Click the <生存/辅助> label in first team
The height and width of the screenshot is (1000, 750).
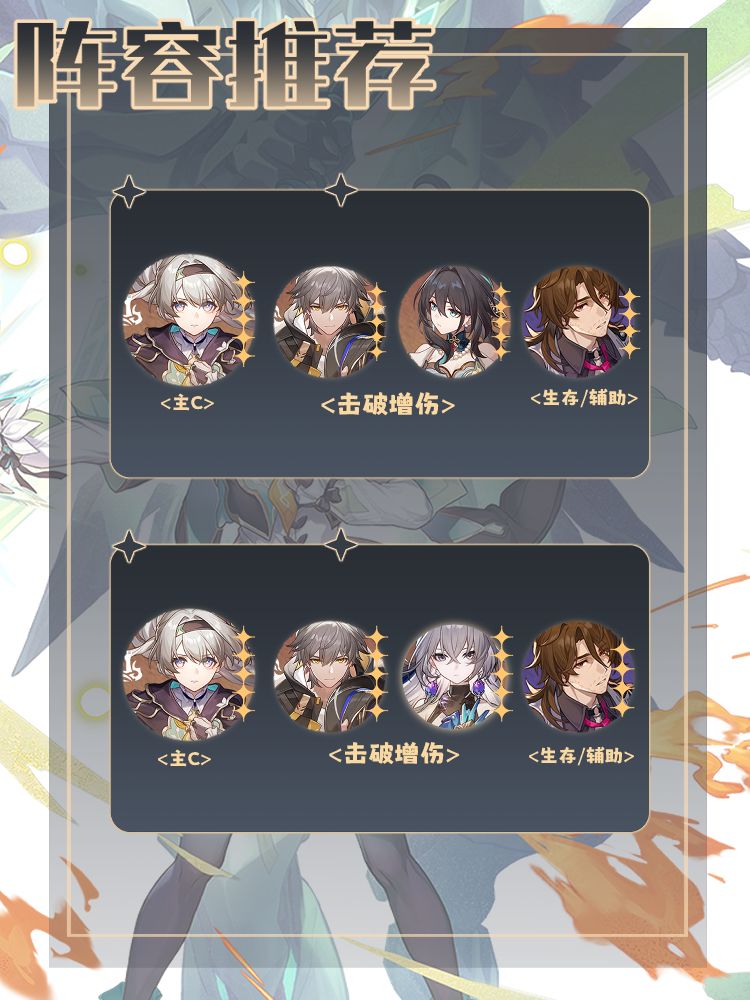tap(584, 399)
